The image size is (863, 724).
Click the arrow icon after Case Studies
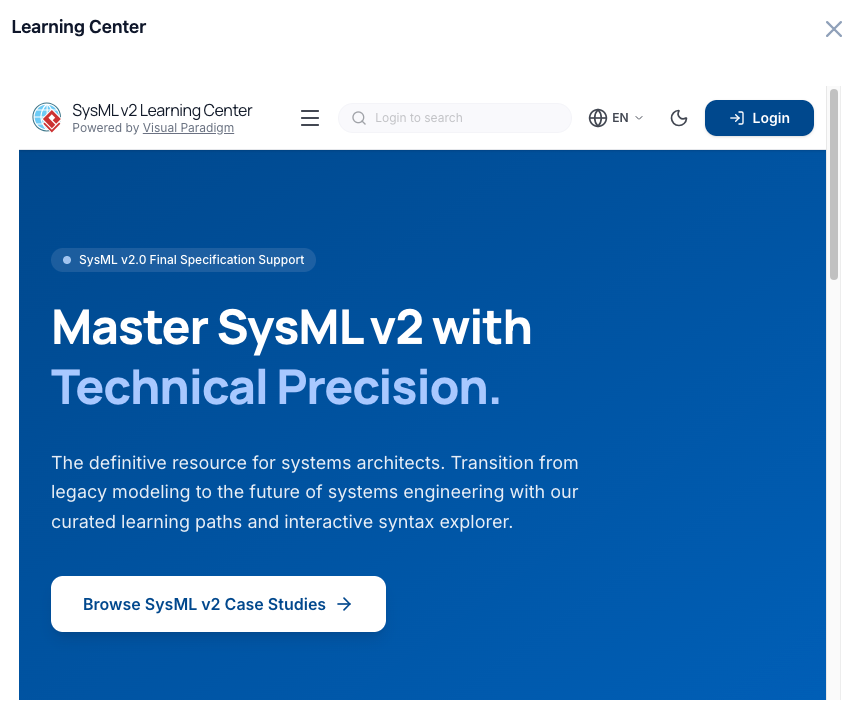point(344,604)
